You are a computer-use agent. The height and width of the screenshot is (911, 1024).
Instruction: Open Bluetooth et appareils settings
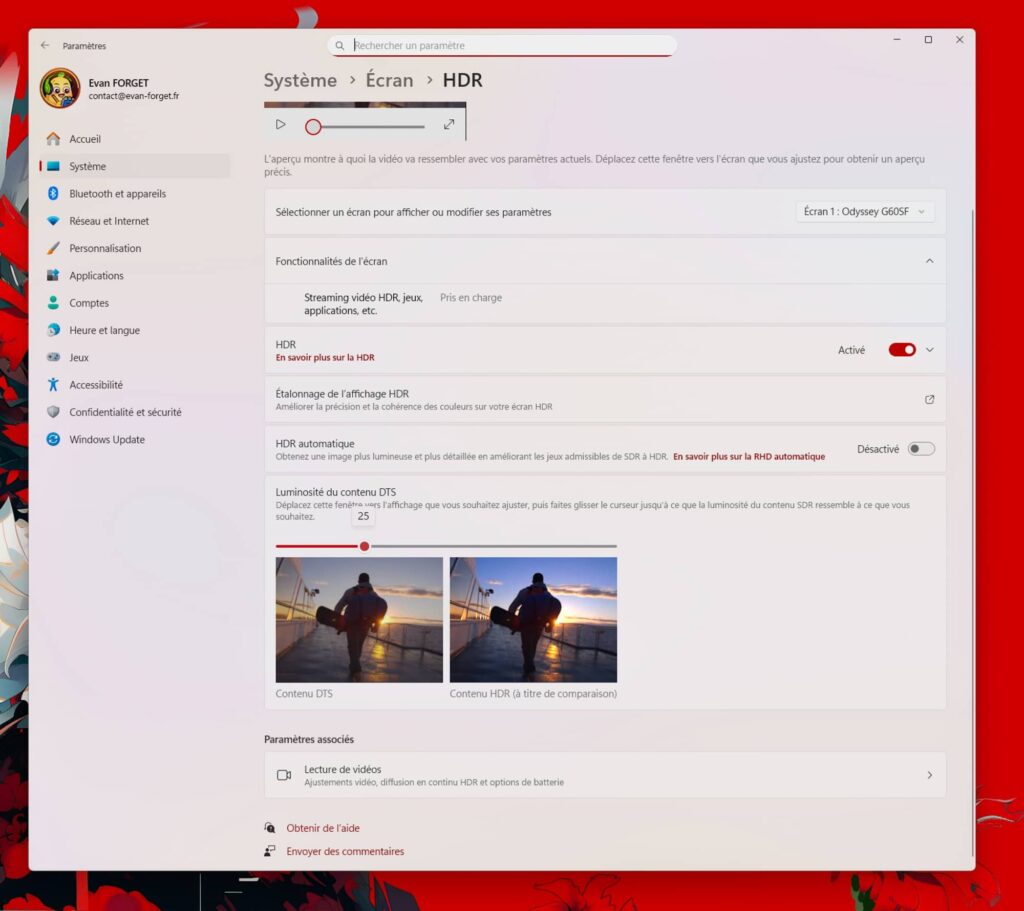pyautogui.click(x=117, y=194)
